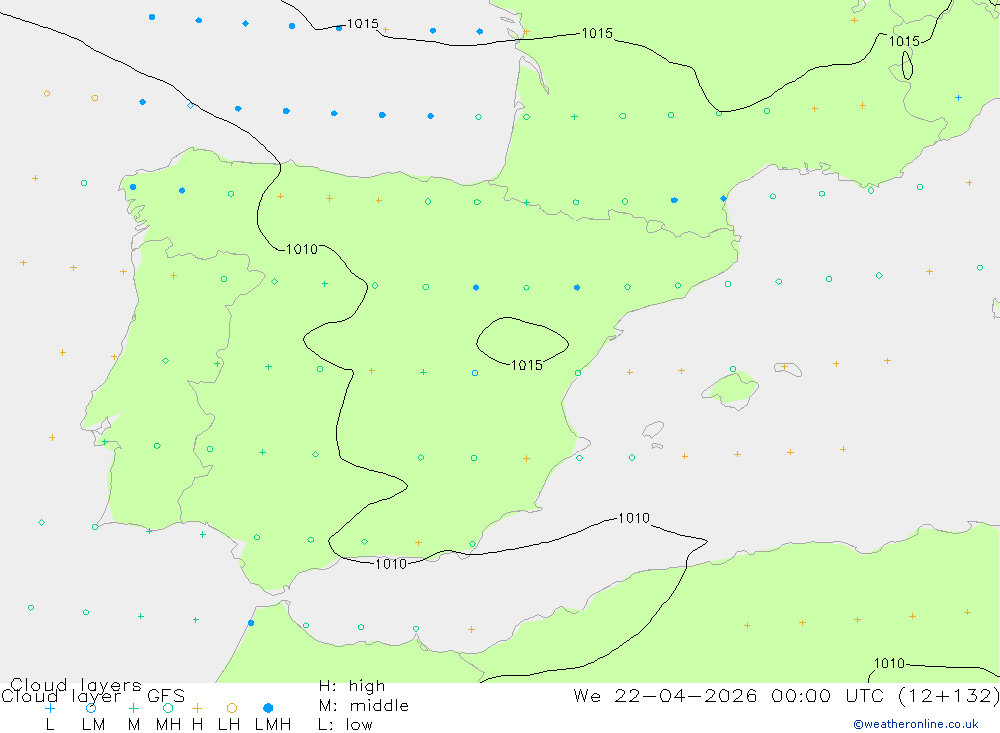Viewport: 1000px width, 733px height.
Task: Click the orange circle LH legend symbol
Action: pos(232,708)
